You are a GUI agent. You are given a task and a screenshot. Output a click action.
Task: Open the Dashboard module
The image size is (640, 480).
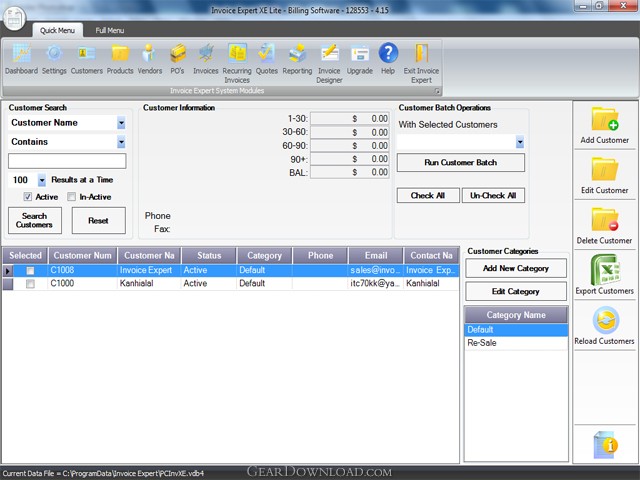pos(21,59)
